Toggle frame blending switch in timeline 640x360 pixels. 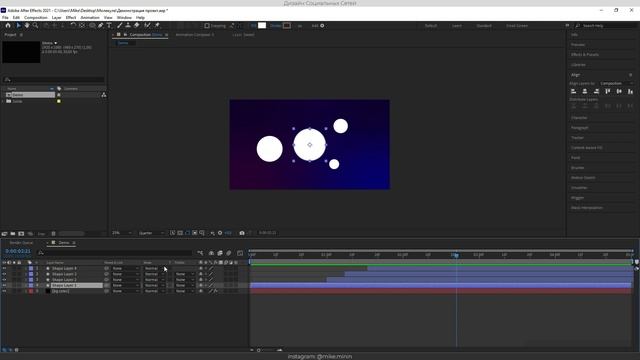(220, 253)
